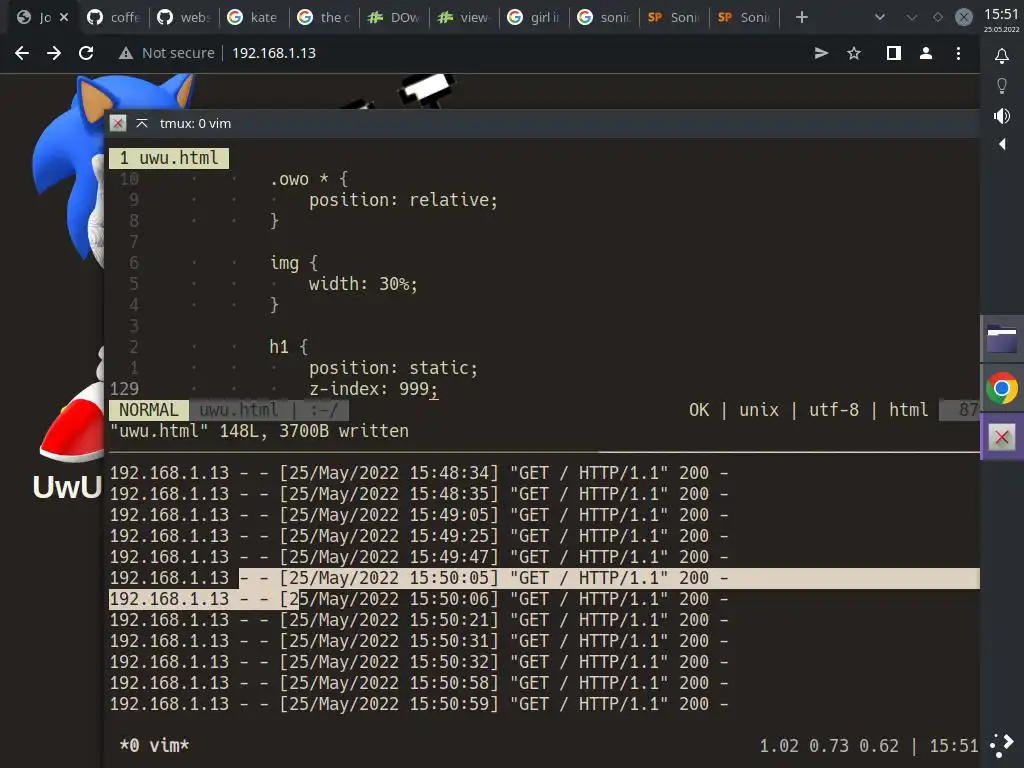Click the '.owo * {' selector line
Viewport: 1024px width, 768px height.
(x=309, y=179)
